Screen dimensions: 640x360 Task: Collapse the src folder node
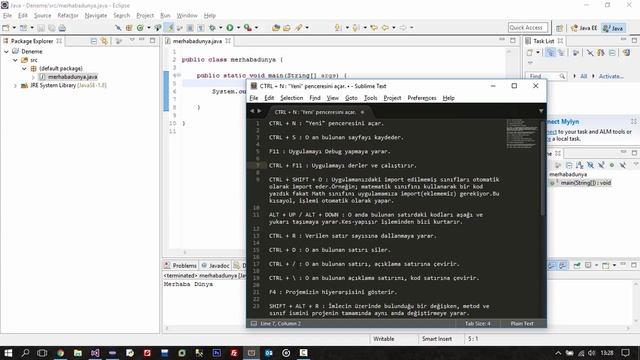15,60
